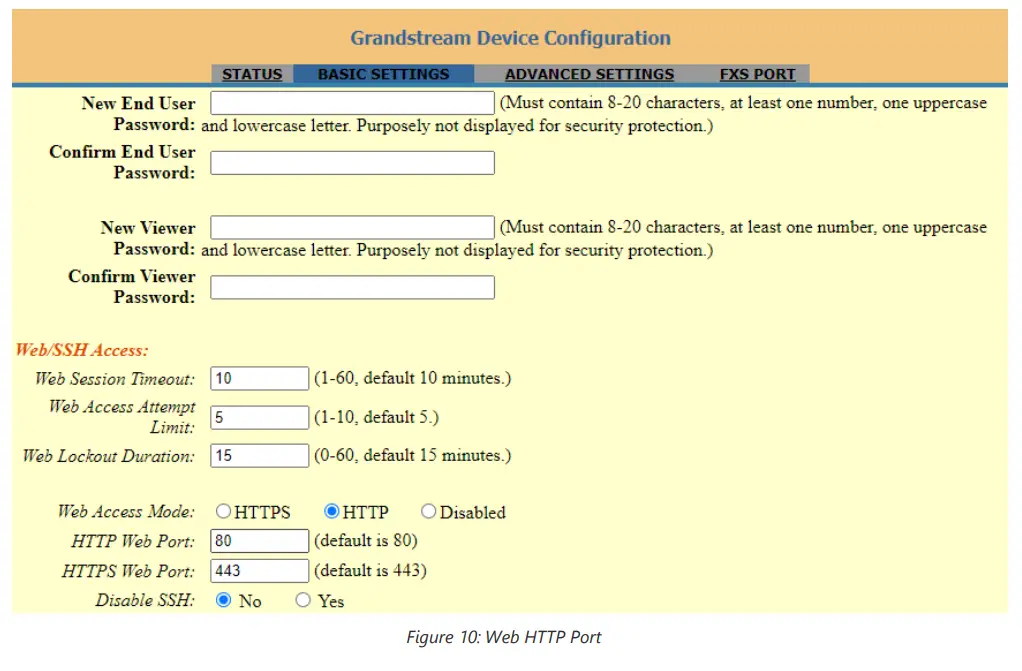The height and width of the screenshot is (671, 1022).
Task: Click the '(0-60, default 15 minutes.)' text
Action: pyautogui.click(x=413, y=456)
